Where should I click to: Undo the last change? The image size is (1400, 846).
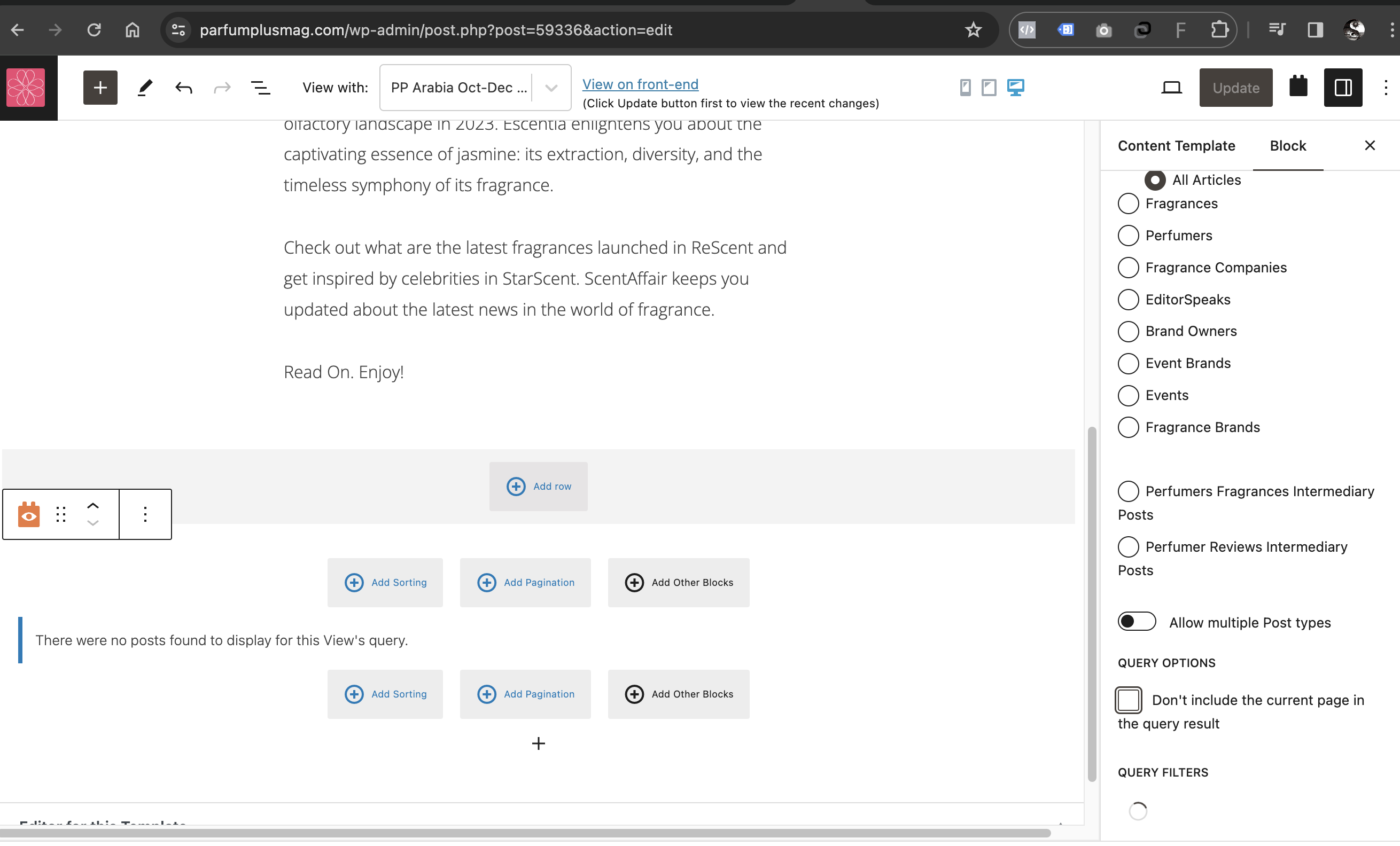tap(183, 88)
